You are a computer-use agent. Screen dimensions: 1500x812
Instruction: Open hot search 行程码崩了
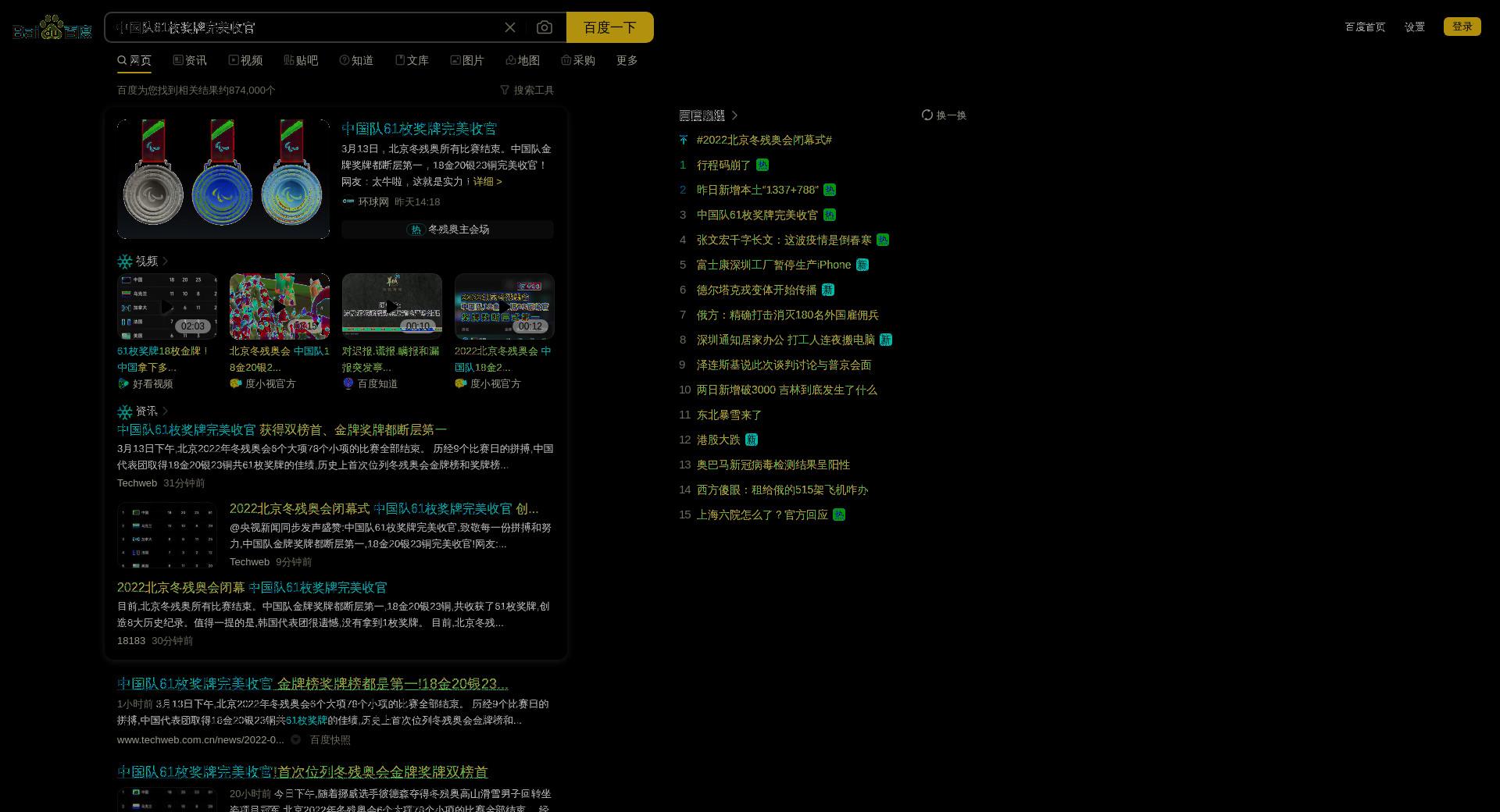[x=723, y=165]
